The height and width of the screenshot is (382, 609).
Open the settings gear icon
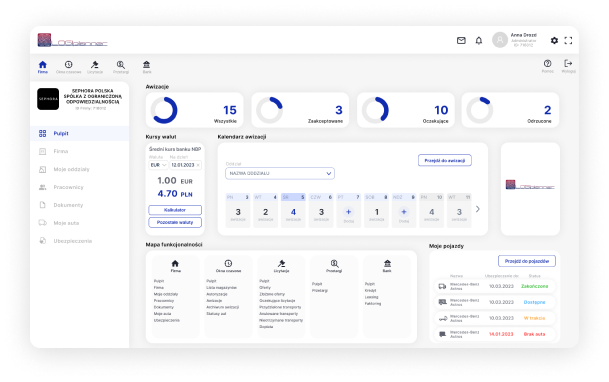pos(554,40)
